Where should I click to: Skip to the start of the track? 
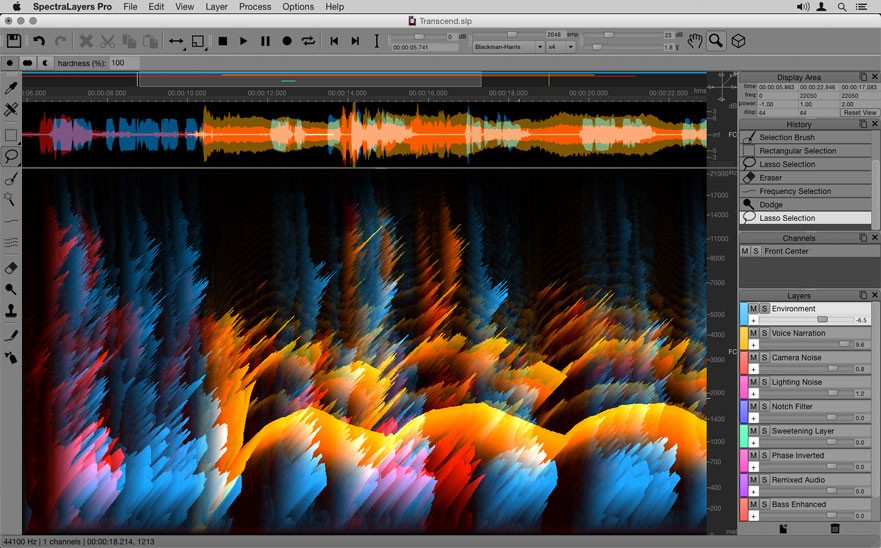click(334, 41)
